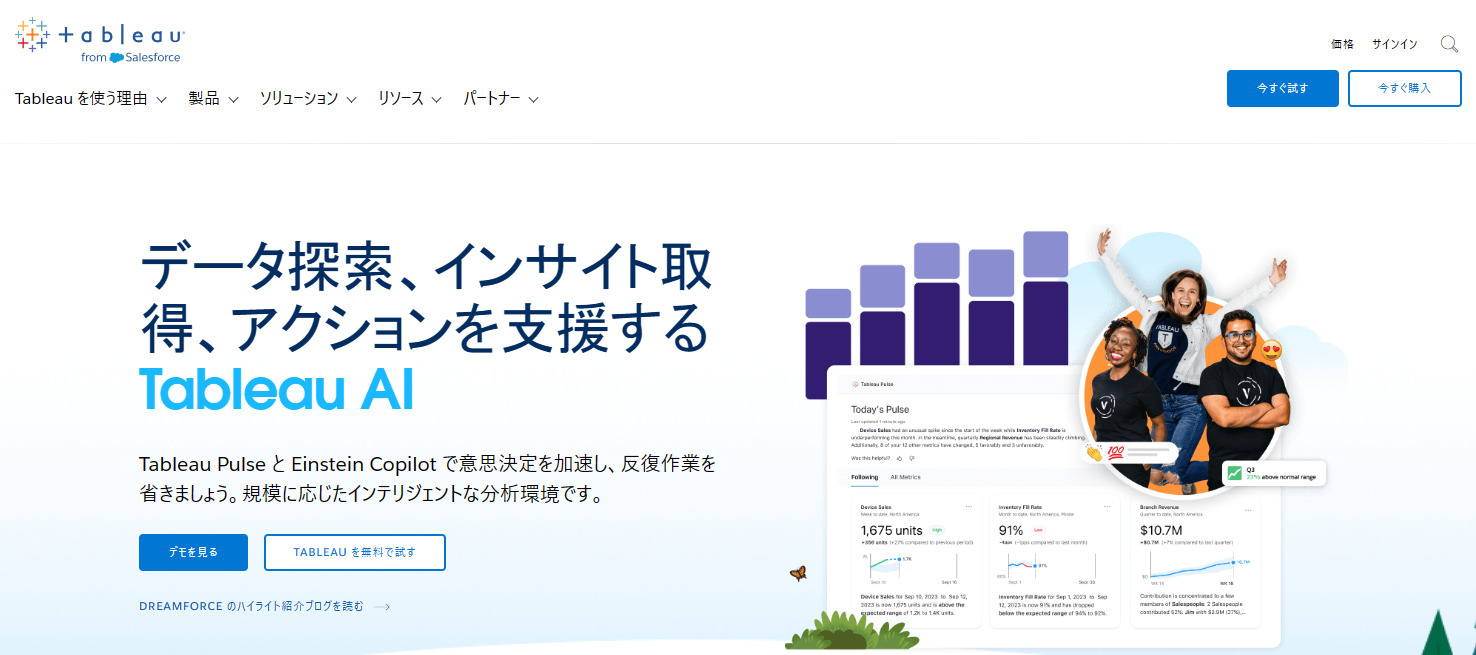Click the Tableau logo in header
The width and height of the screenshot is (1476, 655).
click(100, 40)
